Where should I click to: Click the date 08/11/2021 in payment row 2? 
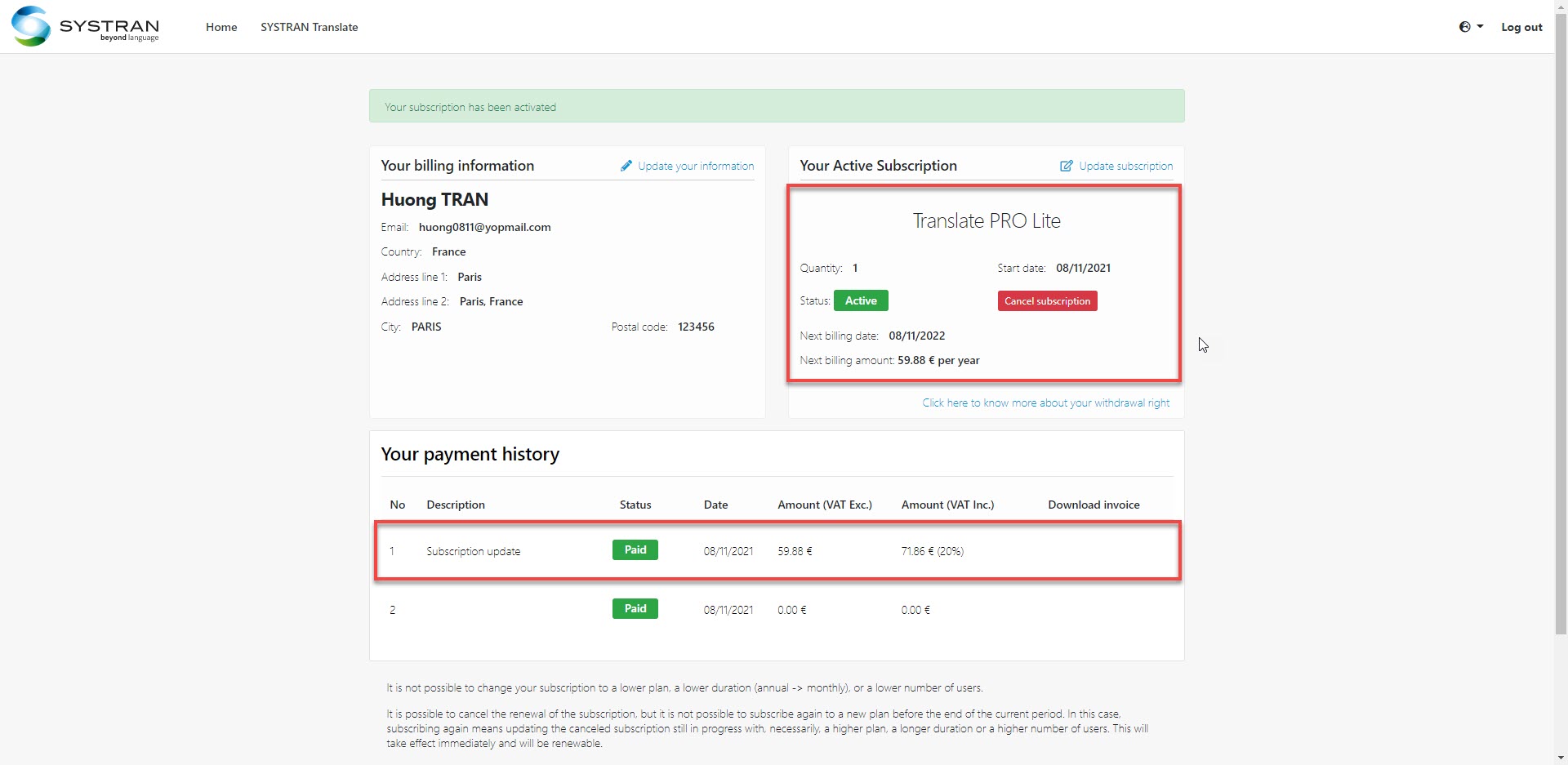tap(728, 610)
